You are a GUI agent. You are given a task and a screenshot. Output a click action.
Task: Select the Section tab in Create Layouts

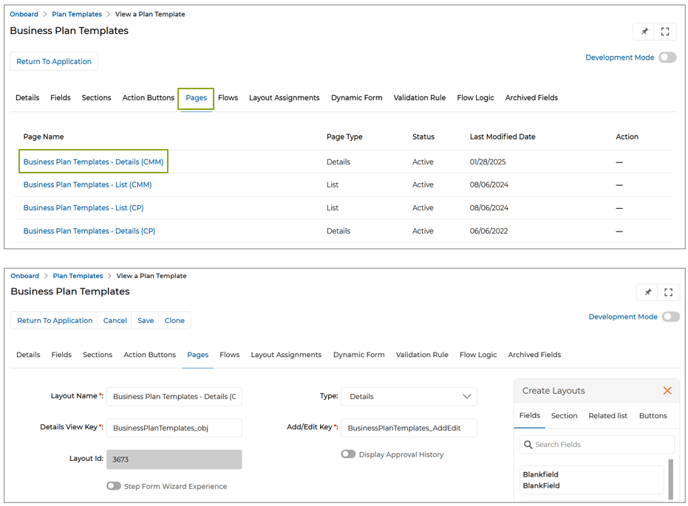(564, 416)
